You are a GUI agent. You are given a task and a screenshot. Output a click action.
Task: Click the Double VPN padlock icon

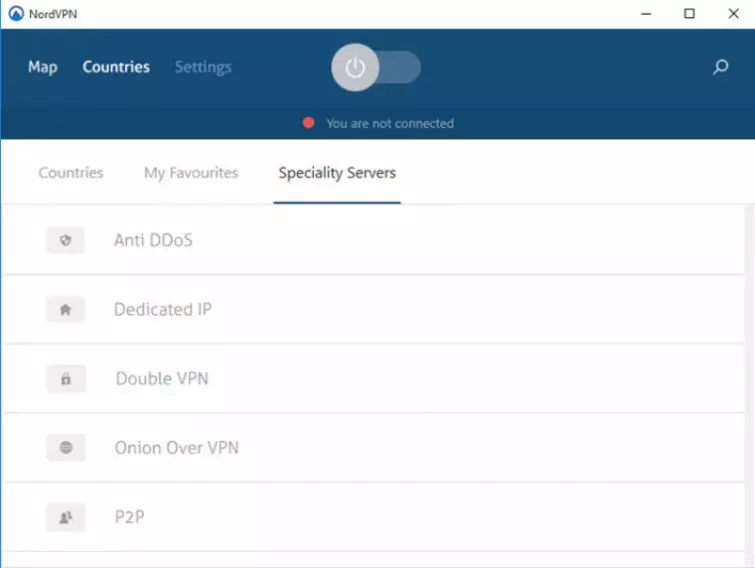coord(66,379)
